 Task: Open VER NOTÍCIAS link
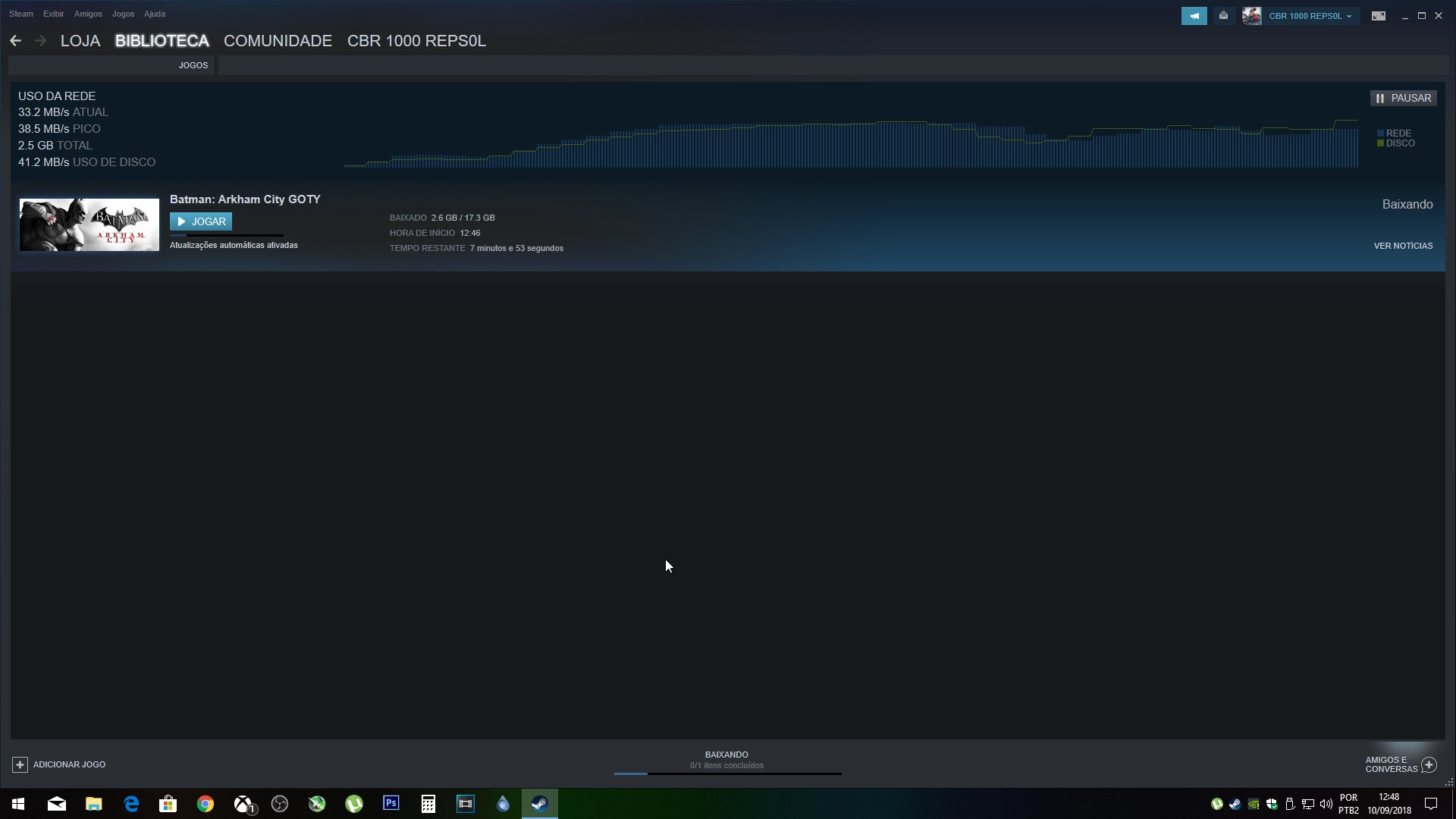(1403, 246)
